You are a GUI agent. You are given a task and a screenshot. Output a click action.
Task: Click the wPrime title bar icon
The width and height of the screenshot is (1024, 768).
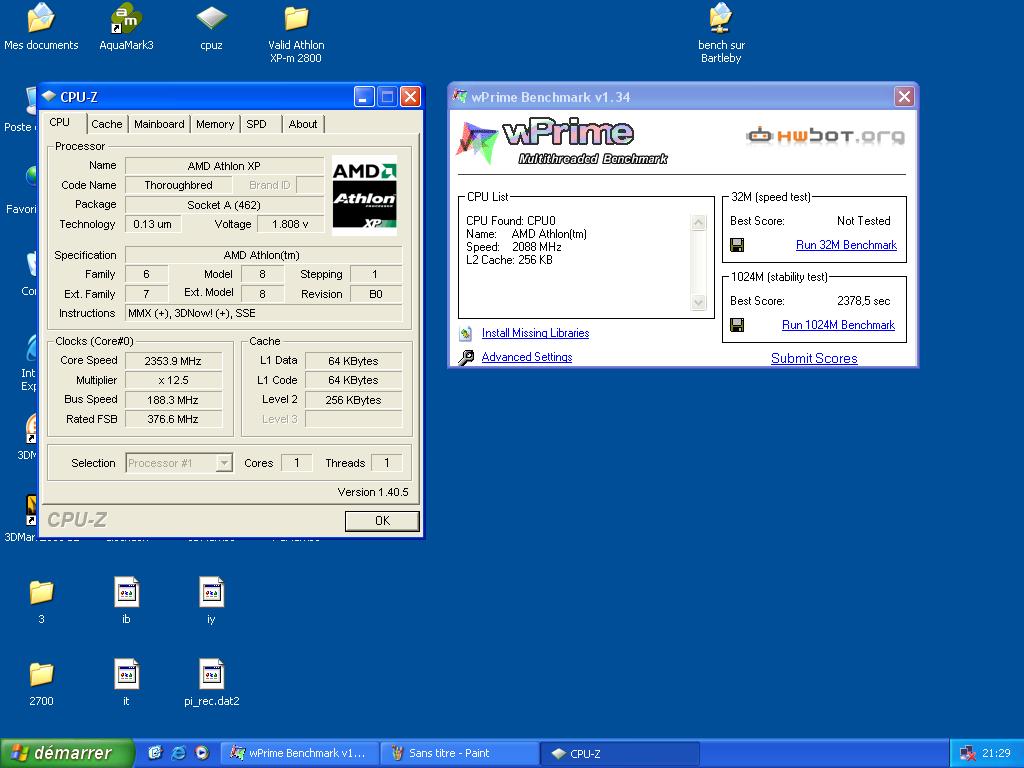460,97
